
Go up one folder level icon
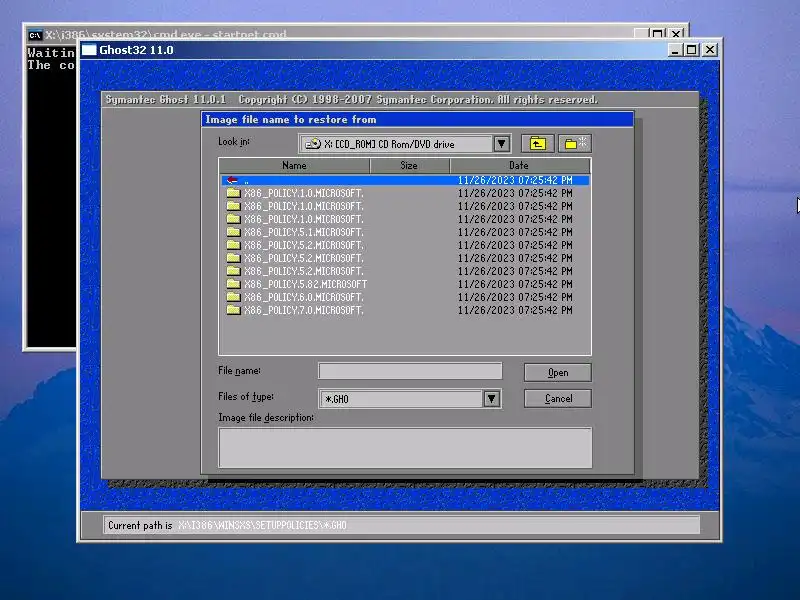tap(537, 144)
